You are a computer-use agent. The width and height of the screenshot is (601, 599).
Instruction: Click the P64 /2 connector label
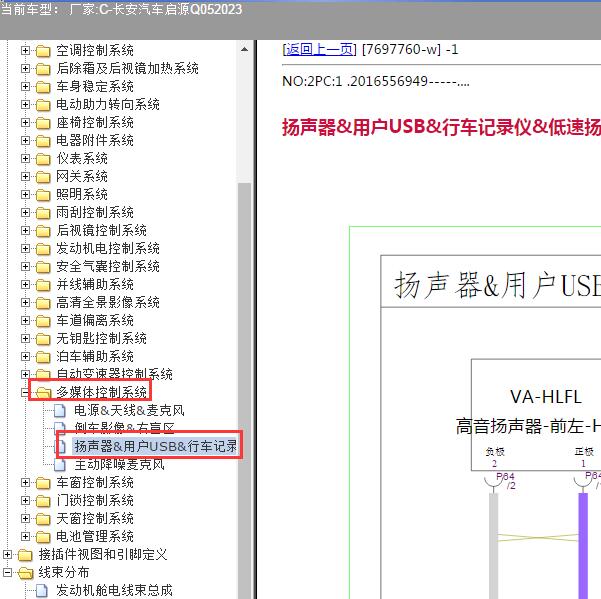pos(506,481)
